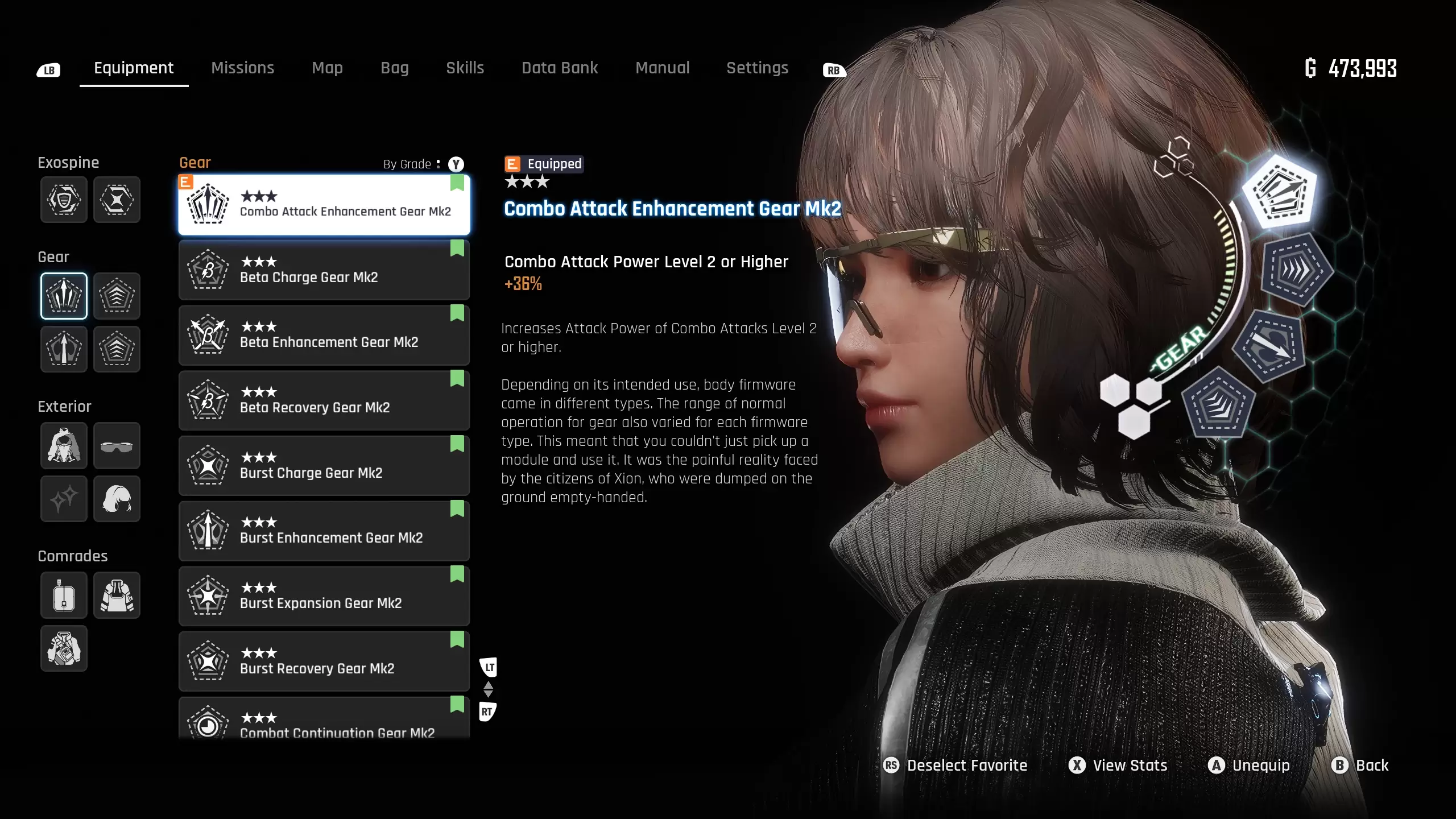Click the Beta Charge Gear Mk2 emblem icon

(x=208, y=270)
